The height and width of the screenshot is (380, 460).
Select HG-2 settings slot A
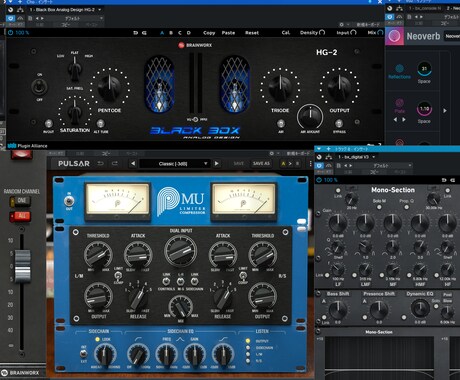162,33
